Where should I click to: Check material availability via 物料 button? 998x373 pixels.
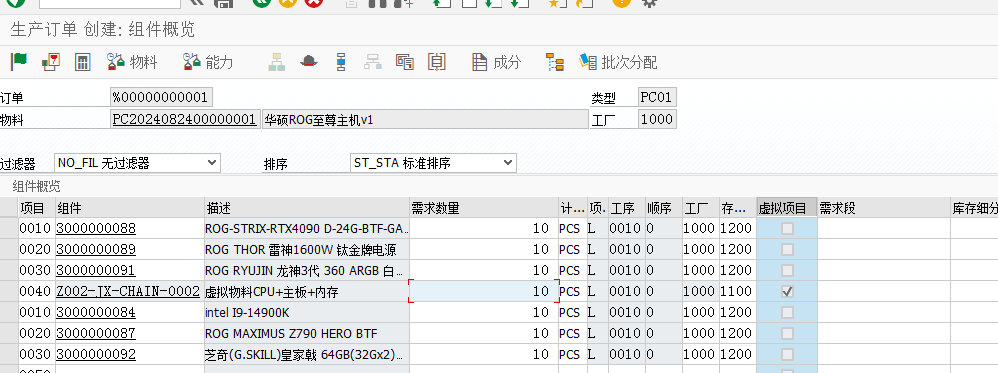click(132, 62)
